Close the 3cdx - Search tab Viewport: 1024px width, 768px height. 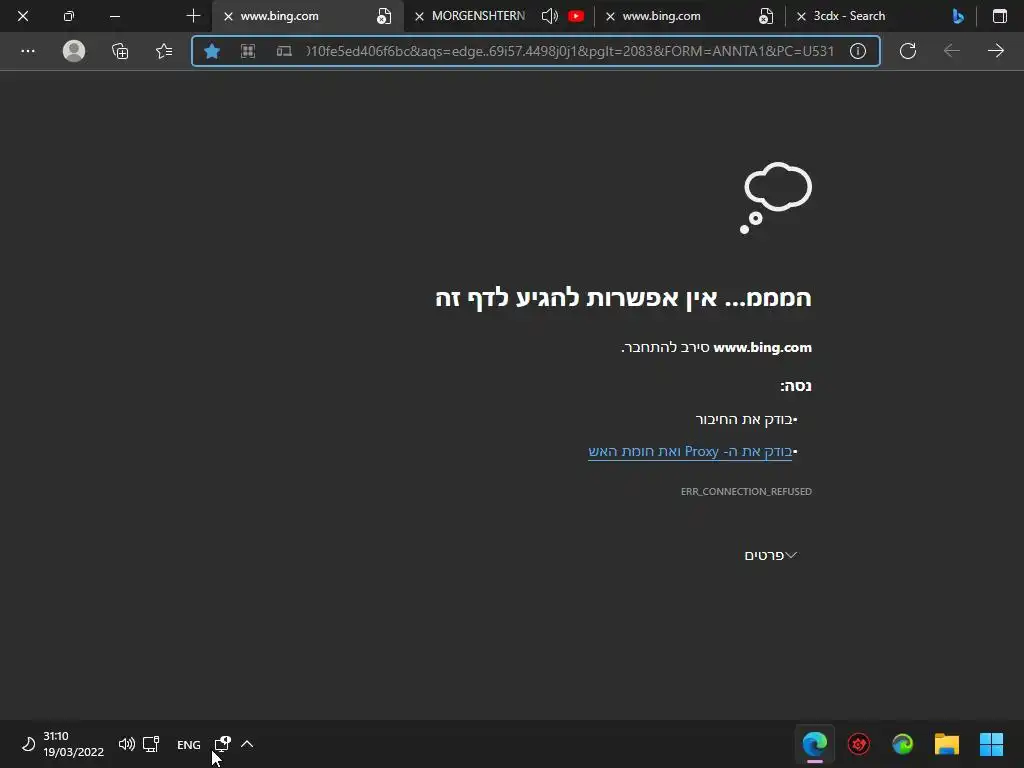pos(801,16)
